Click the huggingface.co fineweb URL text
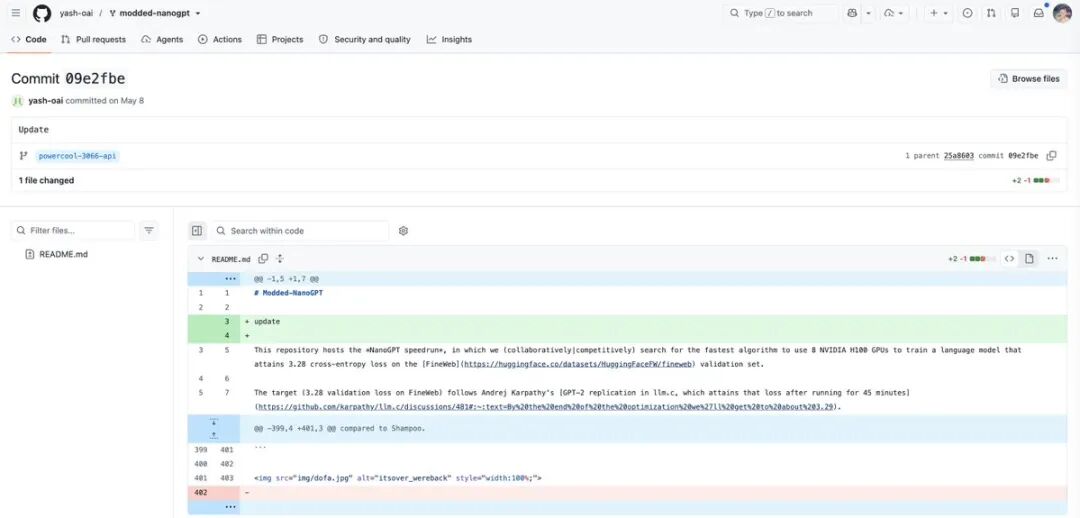1080x518 pixels. pyautogui.click(x=579, y=364)
